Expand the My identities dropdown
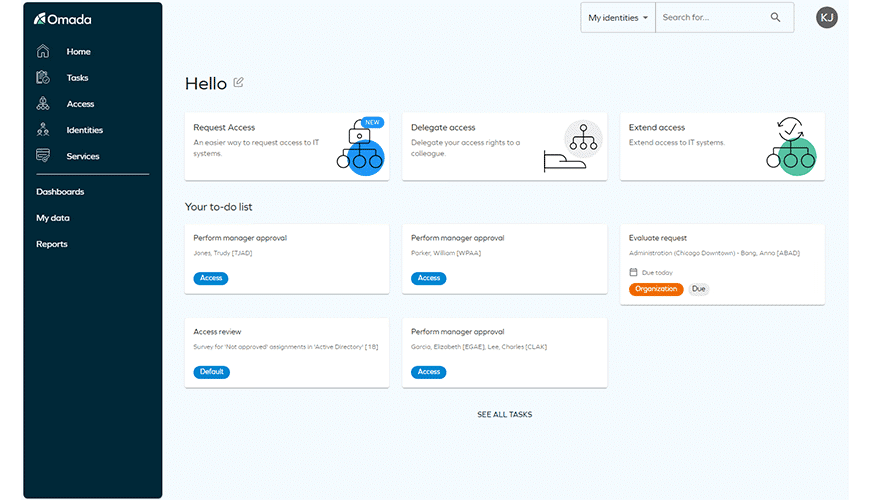Image resolution: width=870 pixels, height=500 pixels. pyautogui.click(x=618, y=18)
